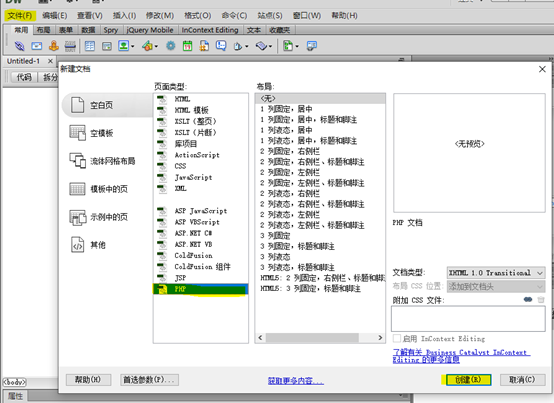This screenshot has height=403, width=554.
Task: Open the 文件(F) menu
Action: pyautogui.click(x=20, y=16)
